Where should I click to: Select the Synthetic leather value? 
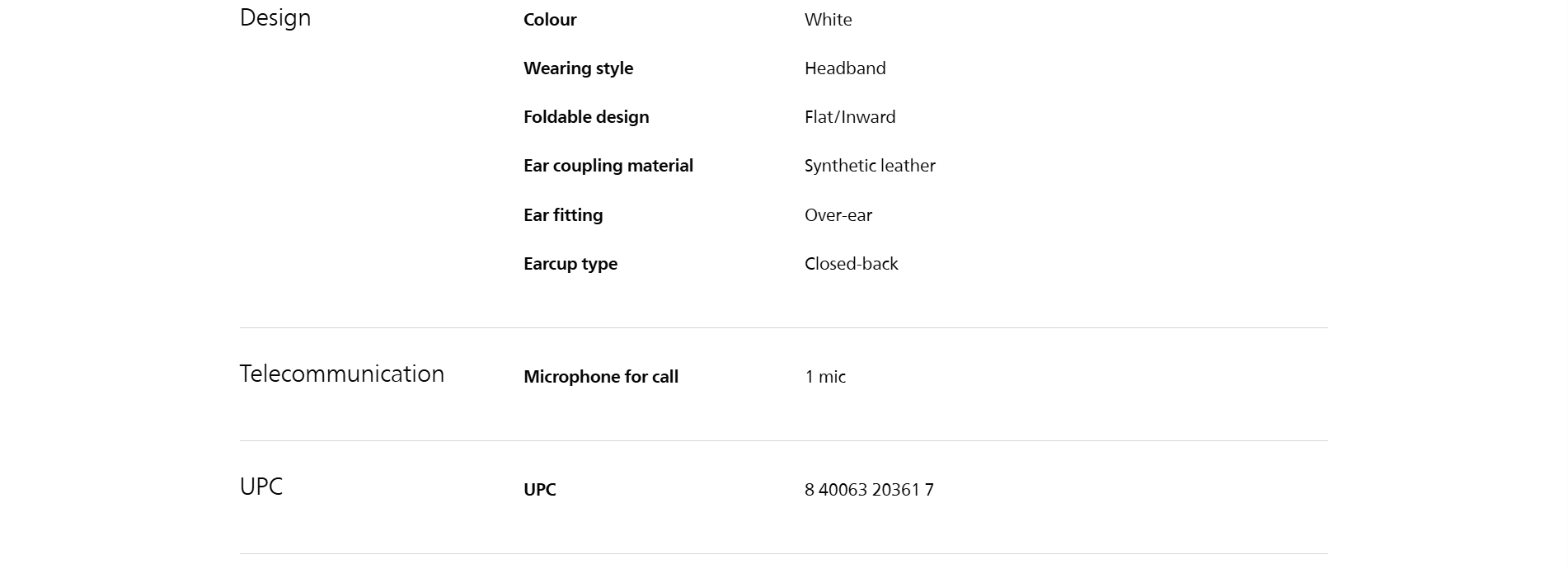tap(870, 166)
